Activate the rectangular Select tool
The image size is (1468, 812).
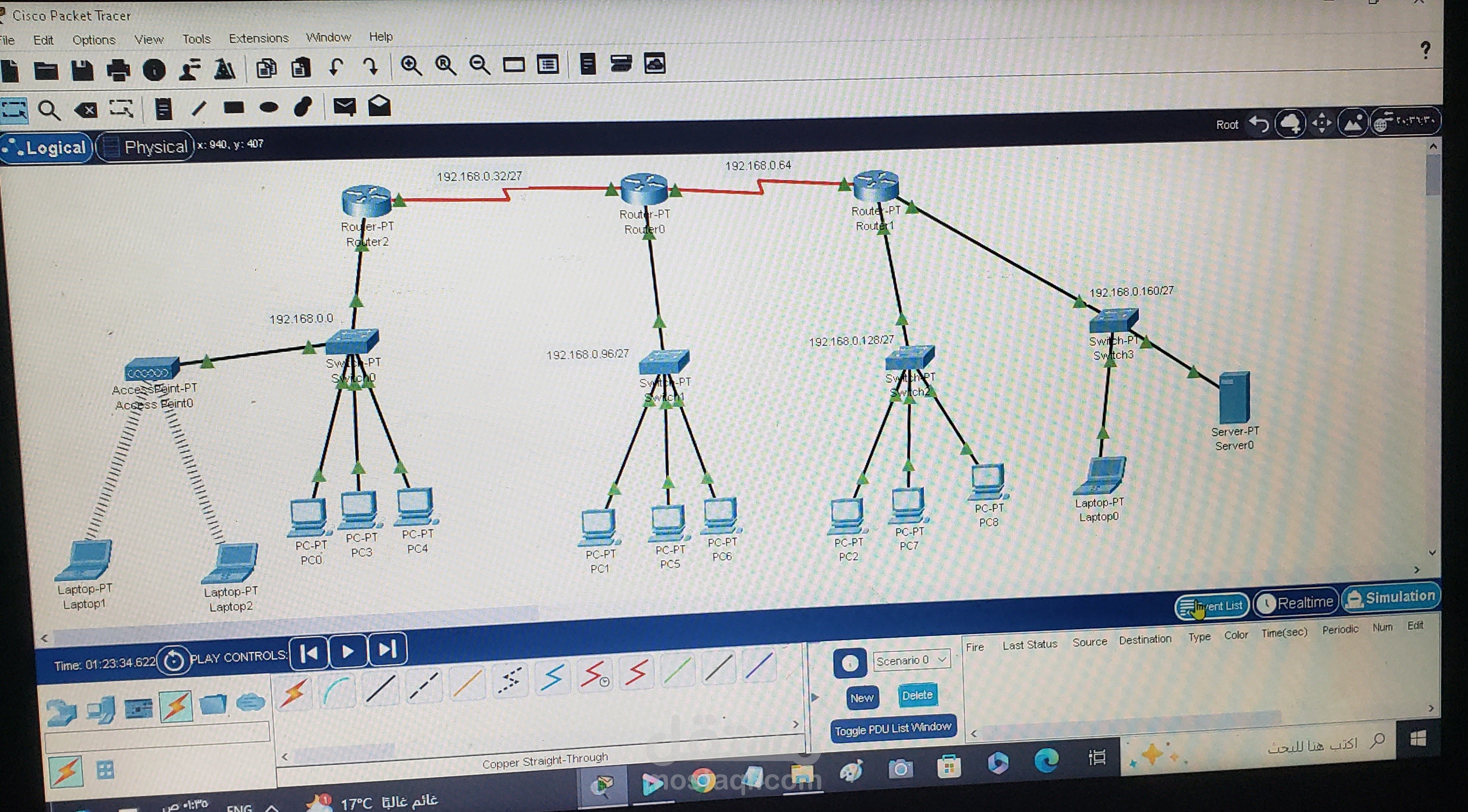[14, 110]
